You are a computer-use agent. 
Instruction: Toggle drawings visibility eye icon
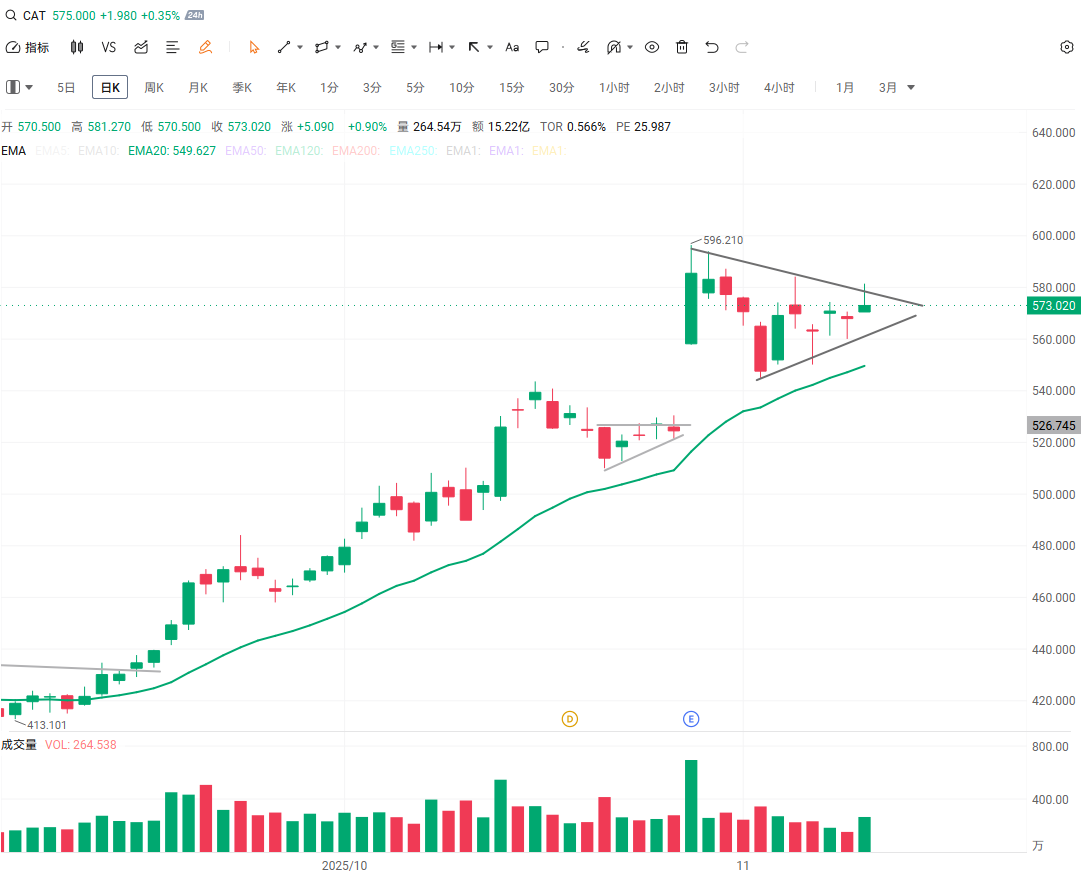652,47
